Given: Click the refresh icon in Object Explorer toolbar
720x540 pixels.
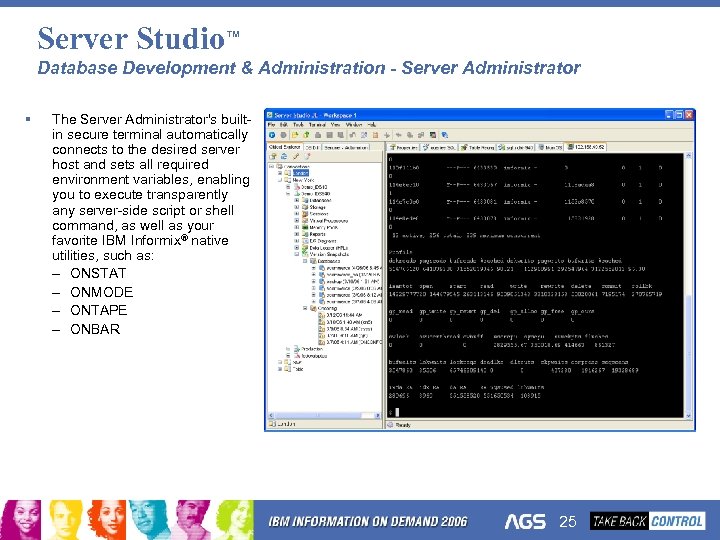Looking at the screenshot, I should 284,157.
